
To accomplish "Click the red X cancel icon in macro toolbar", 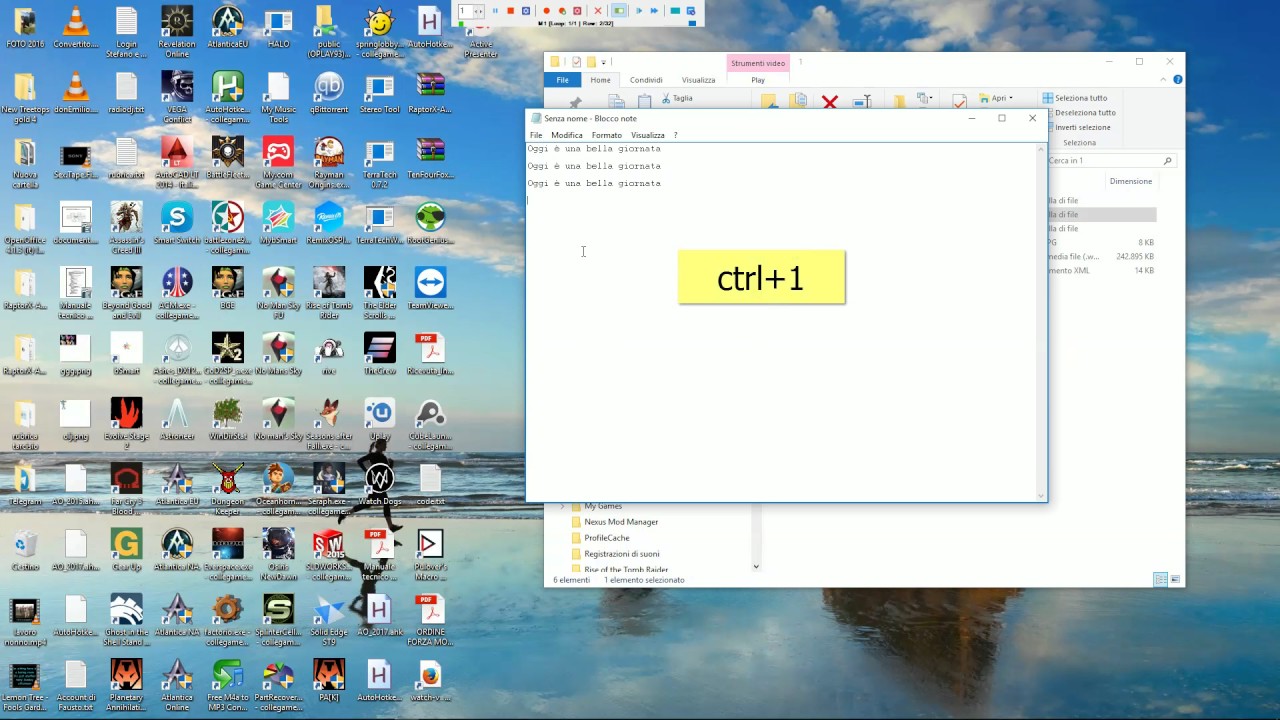I will [x=598, y=11].
